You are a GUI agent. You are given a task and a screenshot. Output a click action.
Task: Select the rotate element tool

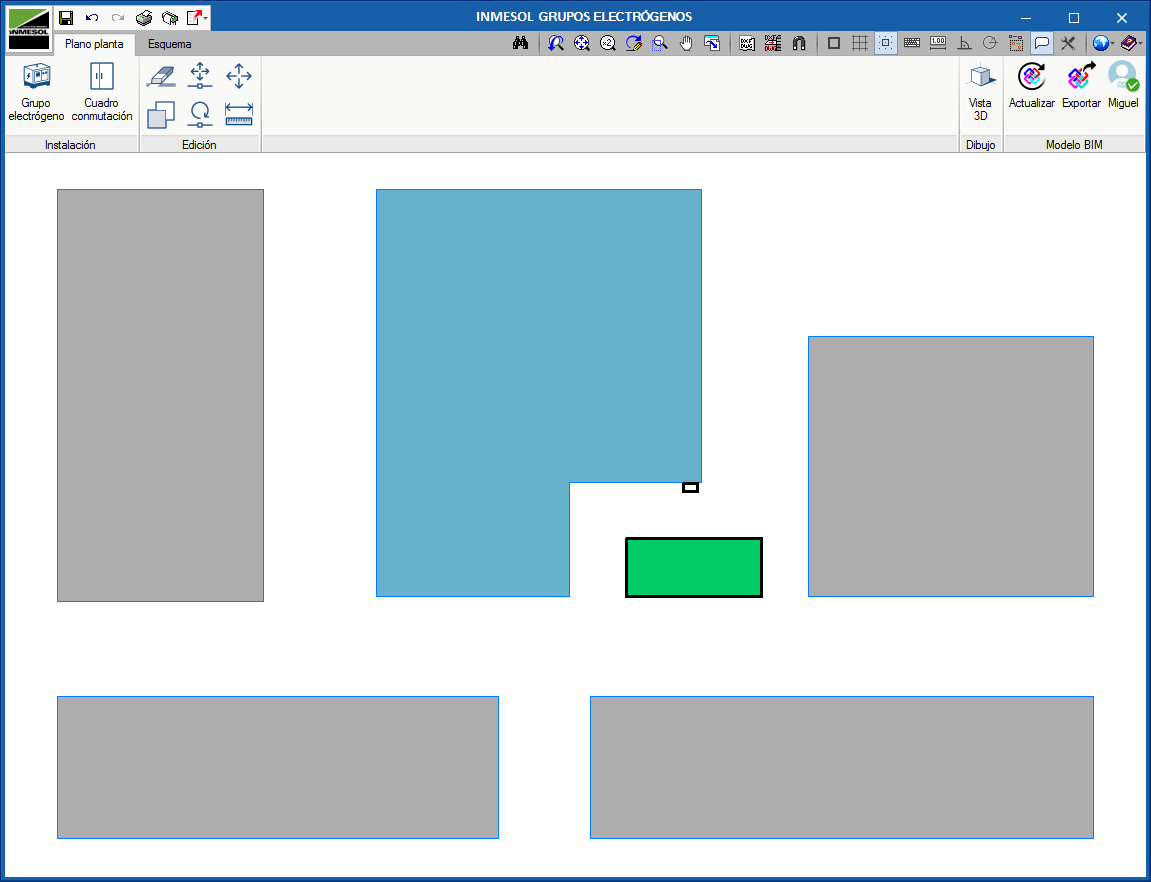tap(200, 114)
